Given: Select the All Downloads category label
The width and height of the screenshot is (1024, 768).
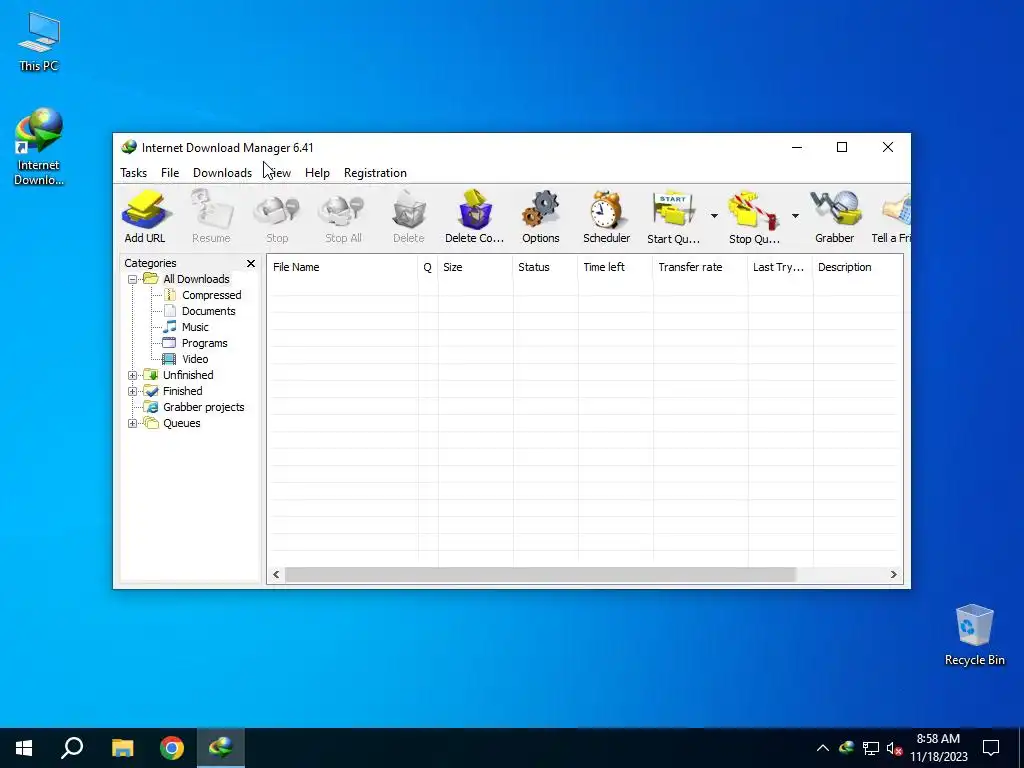Looking at the screenshot, I should (196, 279).
